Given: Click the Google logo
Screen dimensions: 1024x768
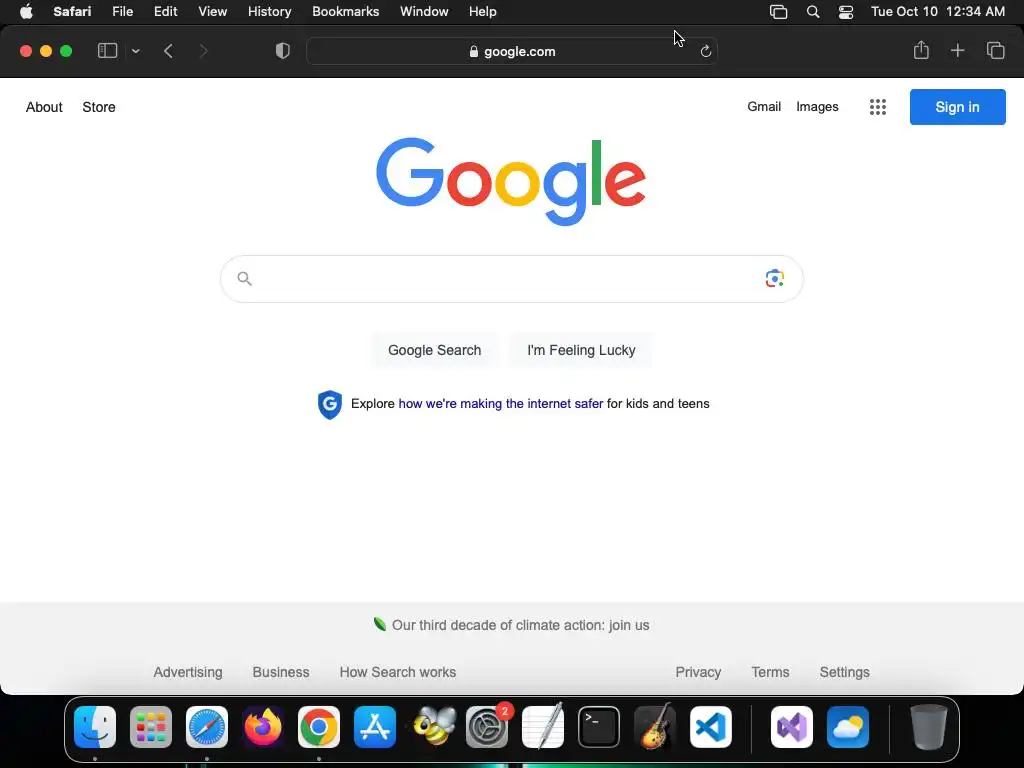Looking at the screenshot, I should [511, 182].
